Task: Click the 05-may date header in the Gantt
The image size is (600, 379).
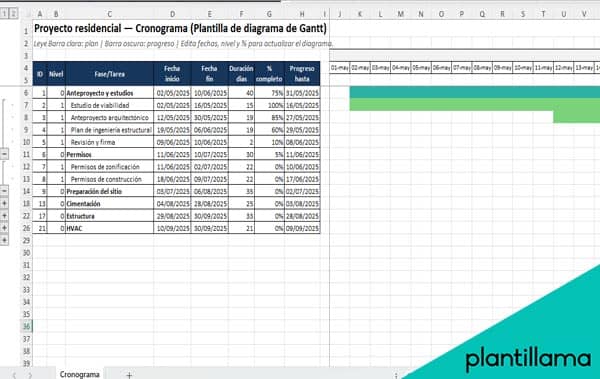Action: click(x=421, y=68)
